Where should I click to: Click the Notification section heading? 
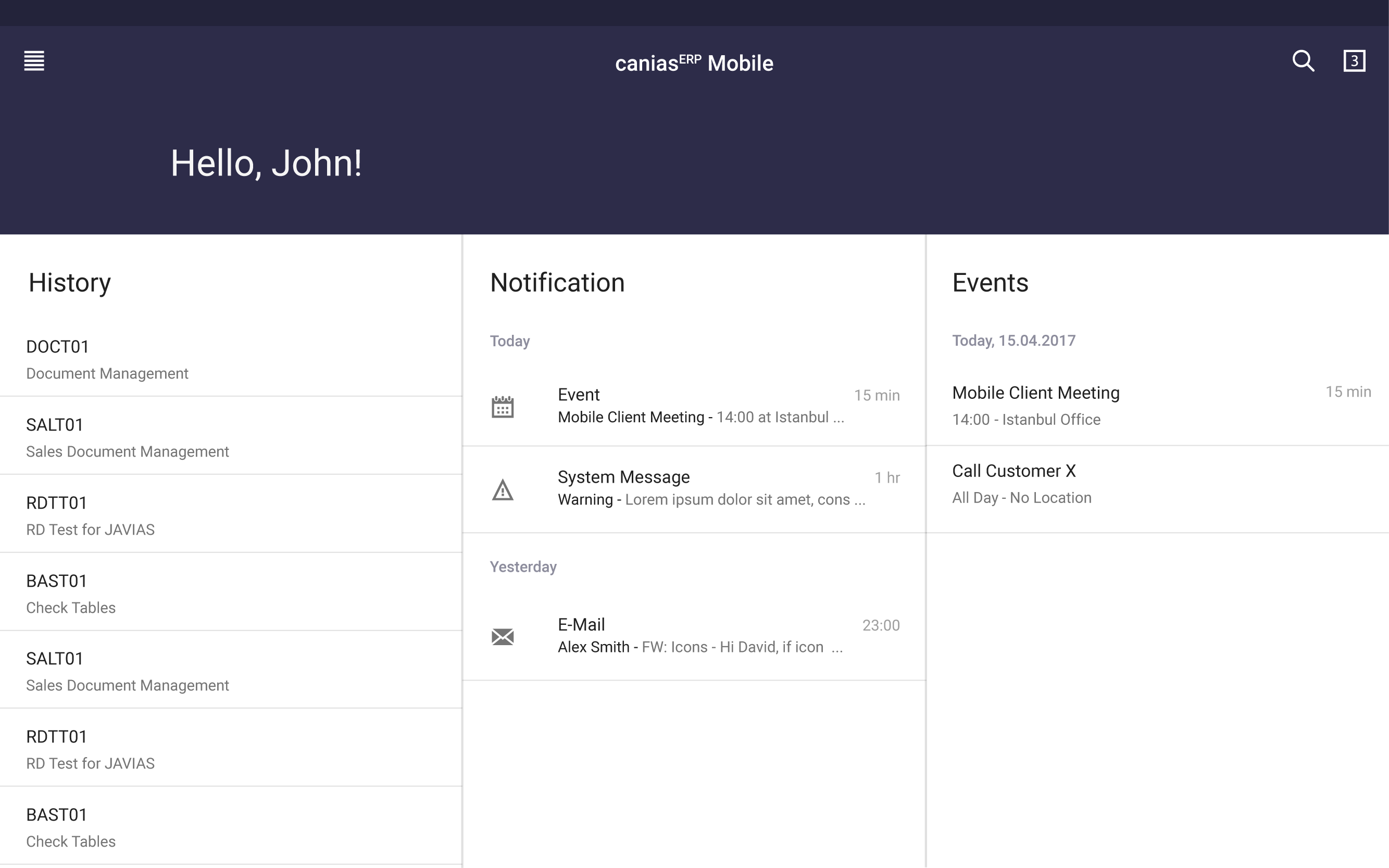(557, 283)
